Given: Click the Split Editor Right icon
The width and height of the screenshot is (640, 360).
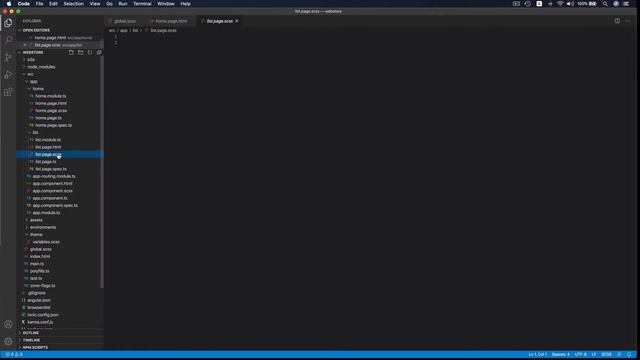Looking at the screenshot, I should tap(617, 21).
